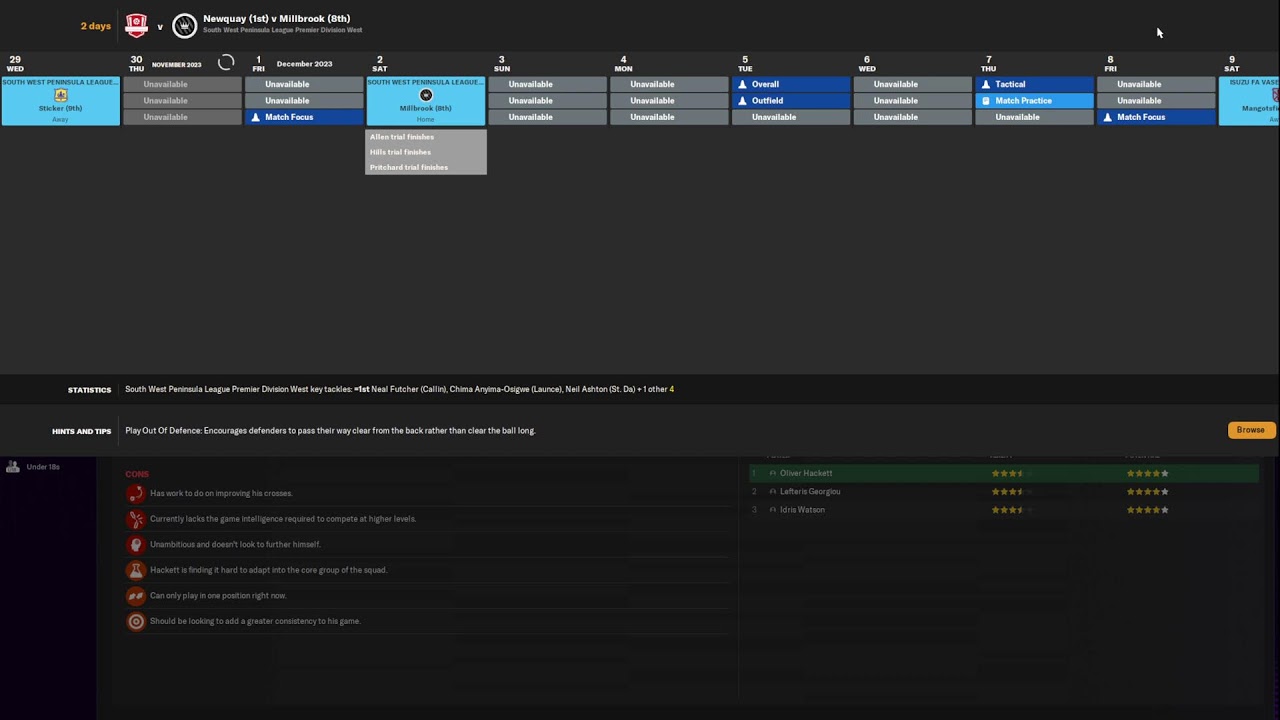
Task: Open Lefteris Georgiou player row
Action: pyautogui.click(x=1004, y=492)
